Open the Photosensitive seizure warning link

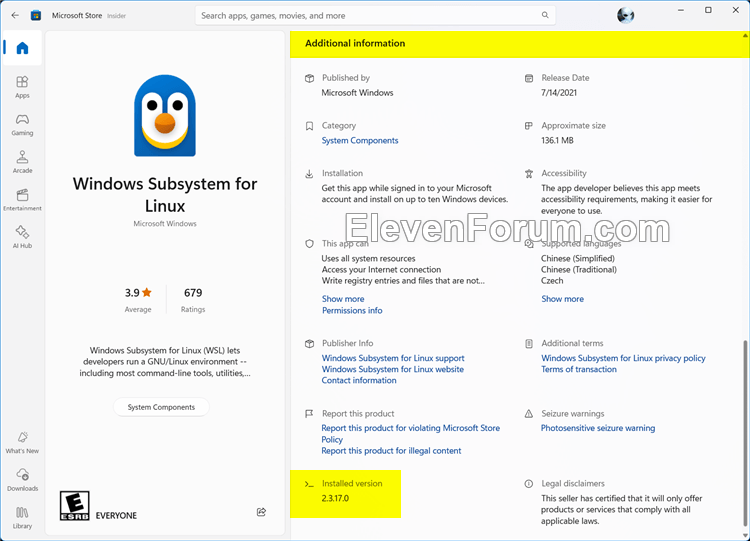click(x=598, y=428)
